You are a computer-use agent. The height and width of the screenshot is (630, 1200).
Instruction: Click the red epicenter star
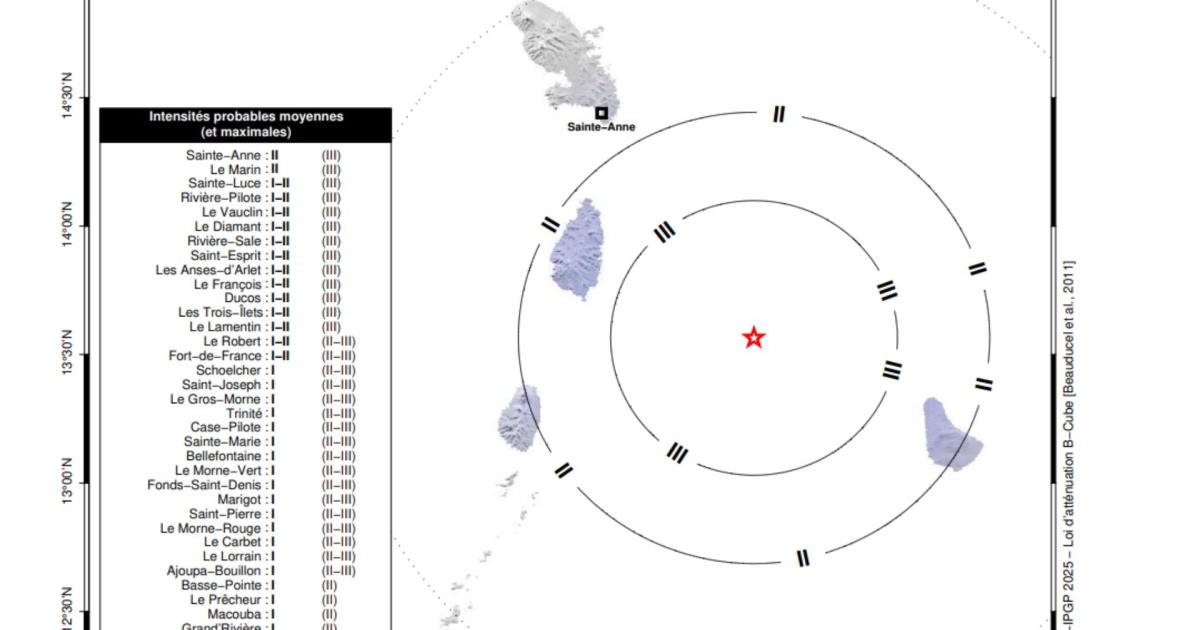tap(754, 338)
